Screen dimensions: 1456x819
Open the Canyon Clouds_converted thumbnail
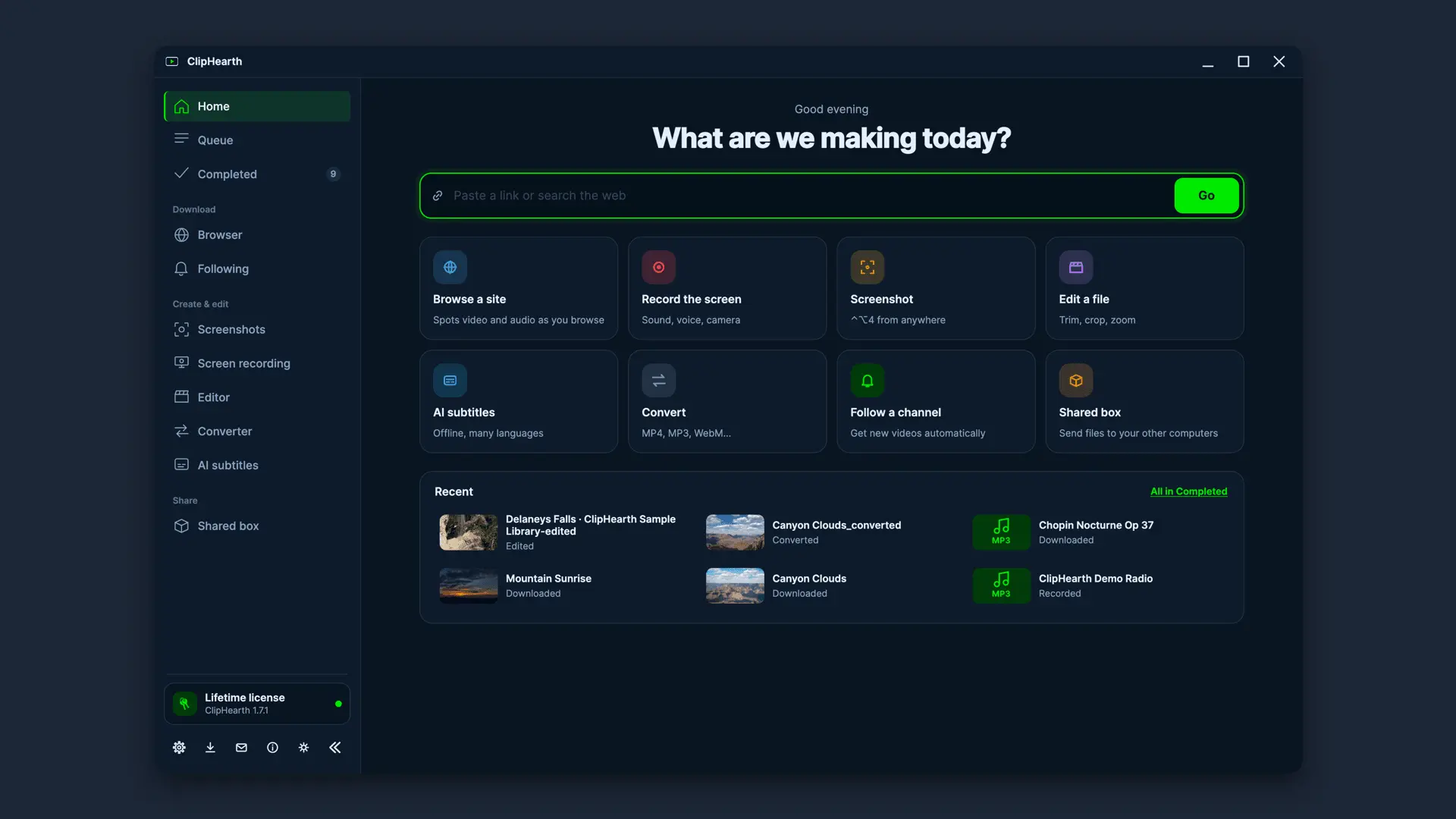[x=735, y=532]
